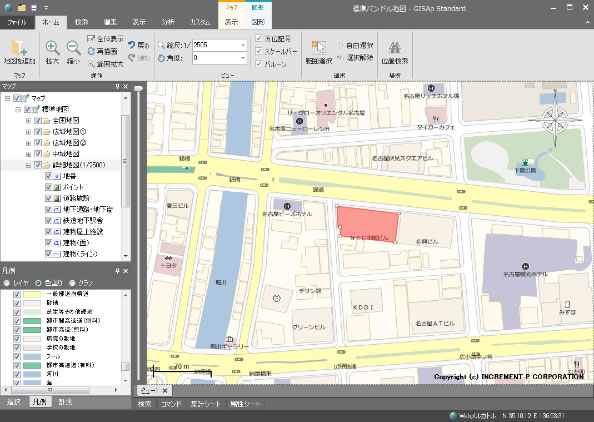Uncheck the ポイント layer checkbox

click(x=48, y=187)
